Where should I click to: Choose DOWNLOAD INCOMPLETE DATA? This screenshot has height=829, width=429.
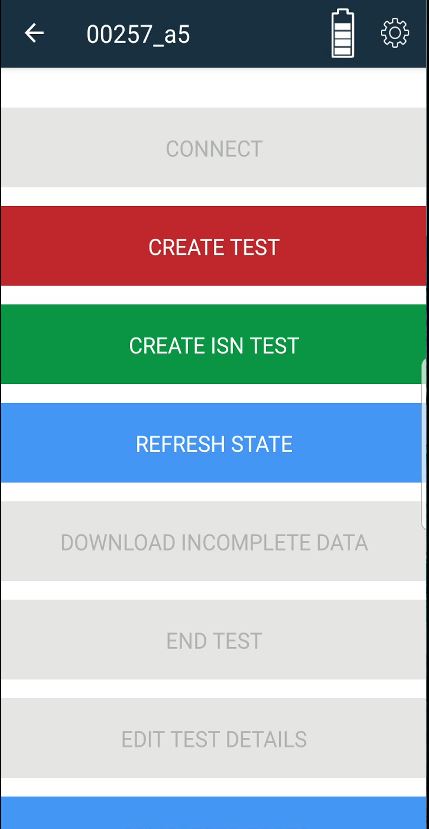tap(213, 541)
